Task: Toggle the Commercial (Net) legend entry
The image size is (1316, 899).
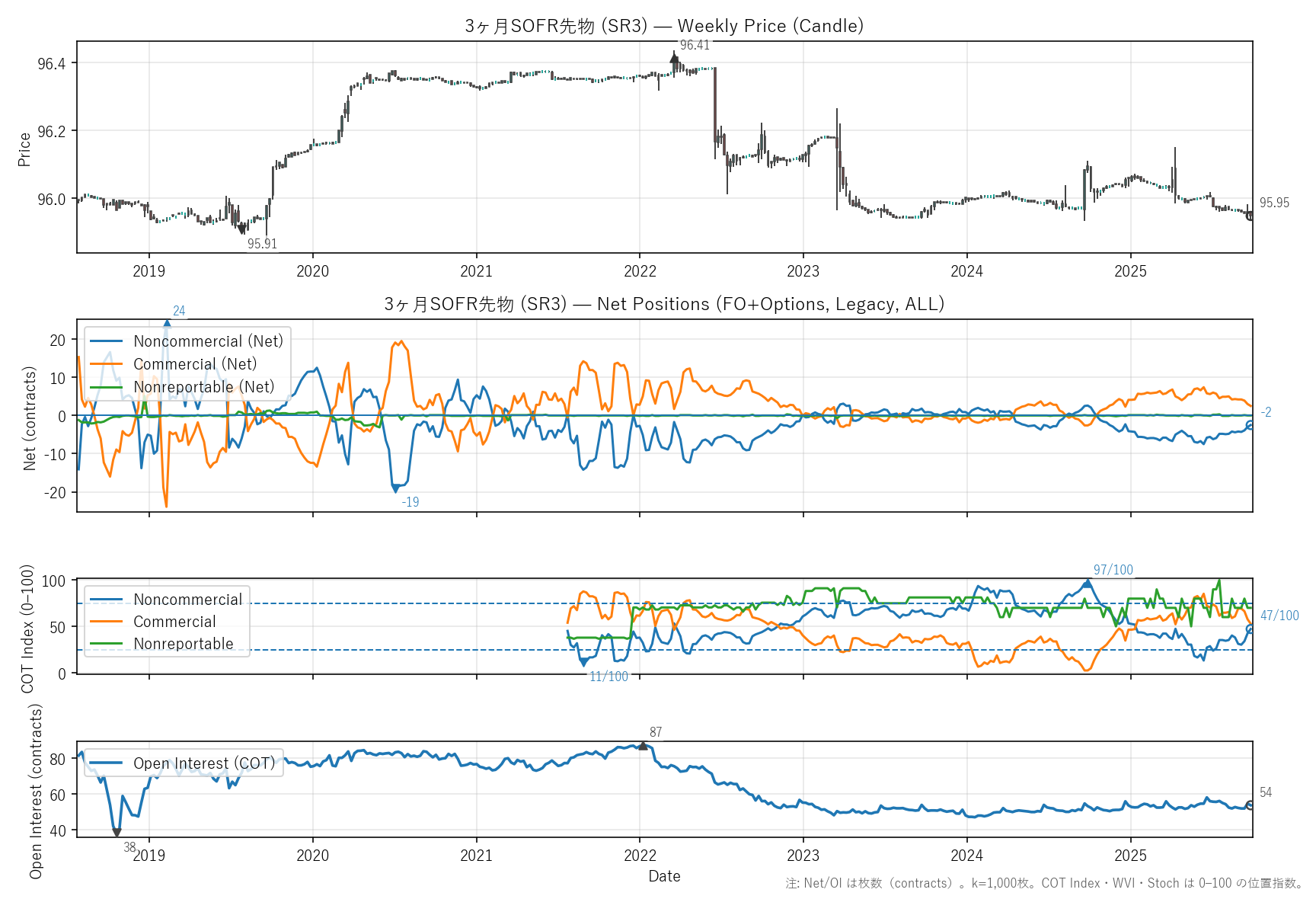Action: 195,364
